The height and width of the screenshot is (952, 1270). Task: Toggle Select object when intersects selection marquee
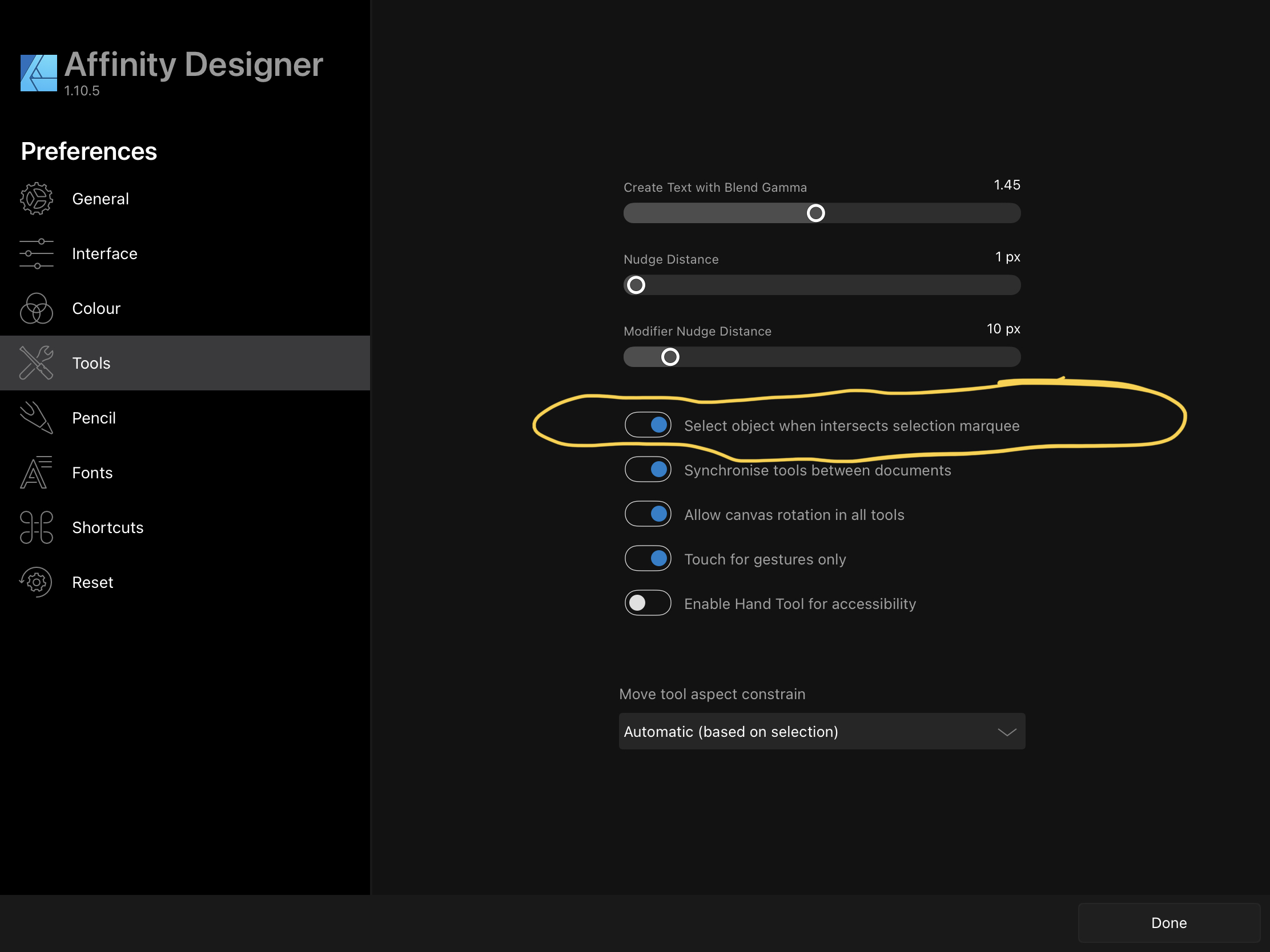pyautogui.click(x=648, y=425)
